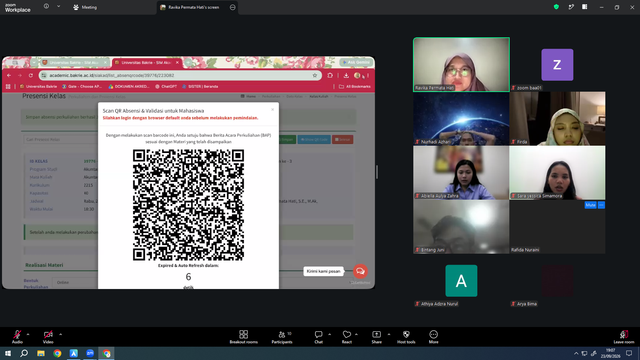Select Abiella Aulya Zahra's video tile
Screen dimensions: 640x360
coord(461,173)
